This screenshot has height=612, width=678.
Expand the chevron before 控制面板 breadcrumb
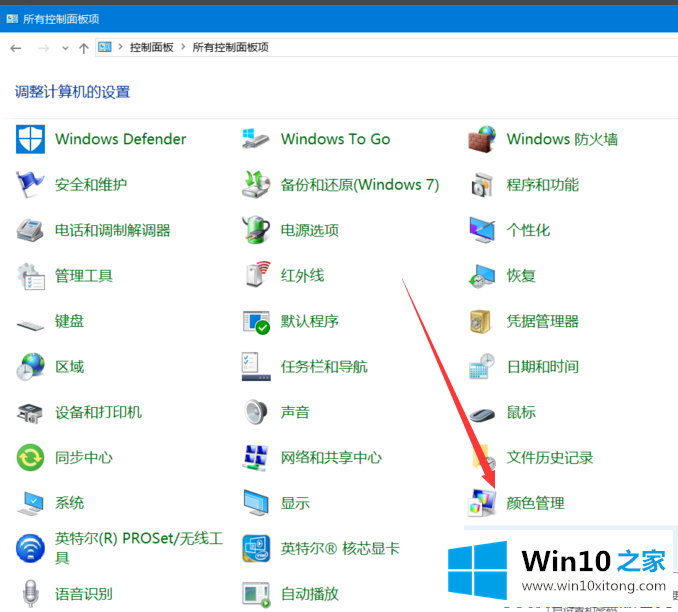pyautogui.click(x=121, y=47)
